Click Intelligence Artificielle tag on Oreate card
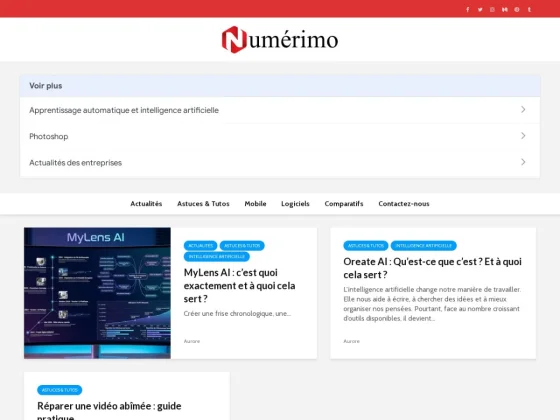This screenshot has height=420, width=560. [x=424, y=246]
